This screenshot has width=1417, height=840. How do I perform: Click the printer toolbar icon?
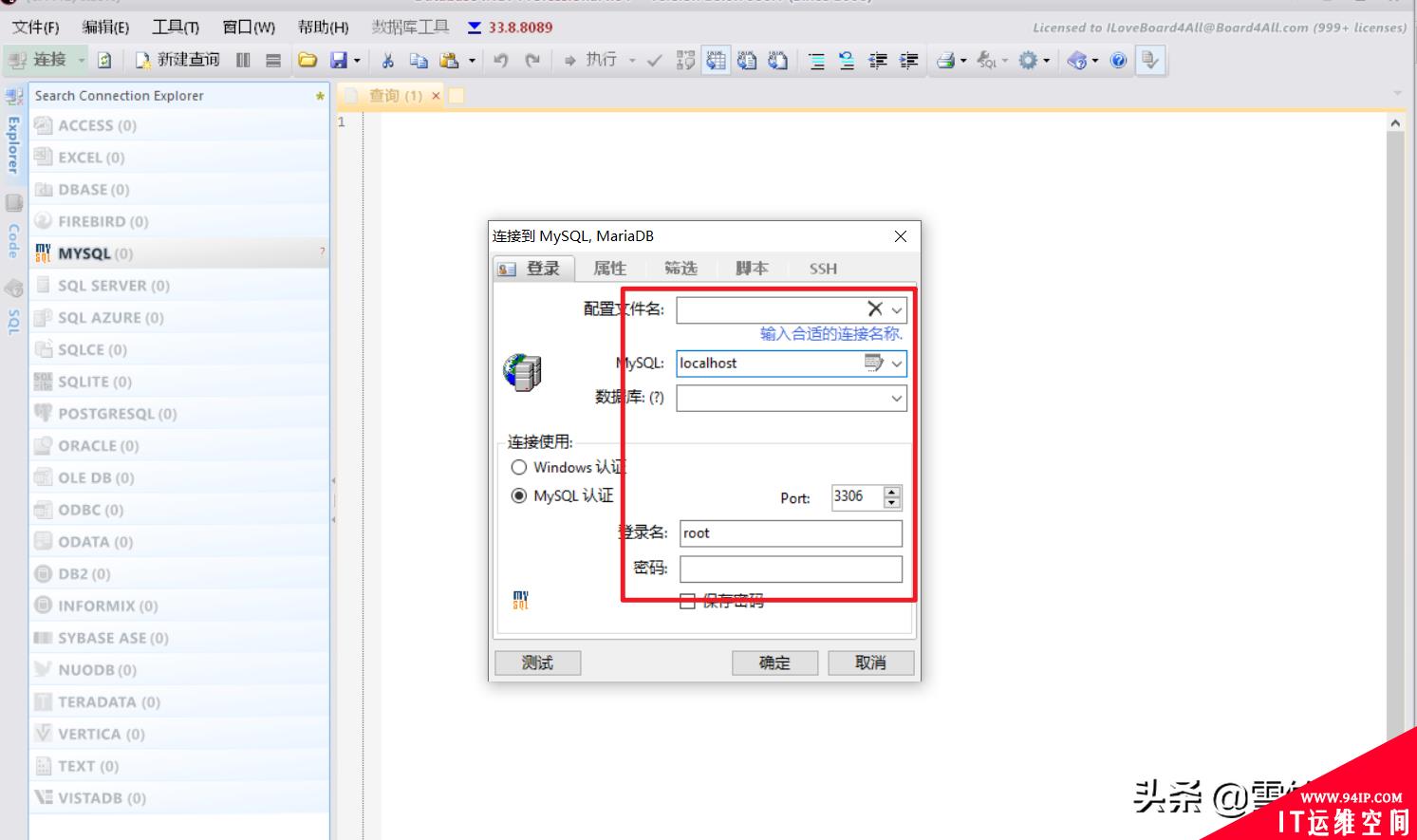click(x=945, y=61)
